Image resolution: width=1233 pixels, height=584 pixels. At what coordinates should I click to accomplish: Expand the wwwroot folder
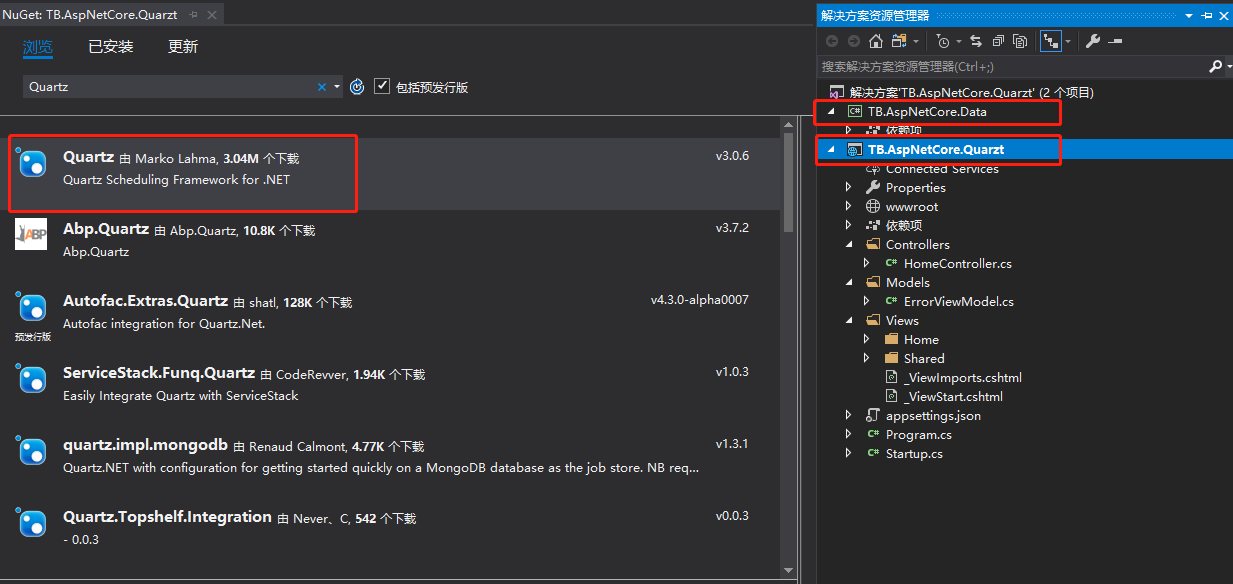coord(850,206)
